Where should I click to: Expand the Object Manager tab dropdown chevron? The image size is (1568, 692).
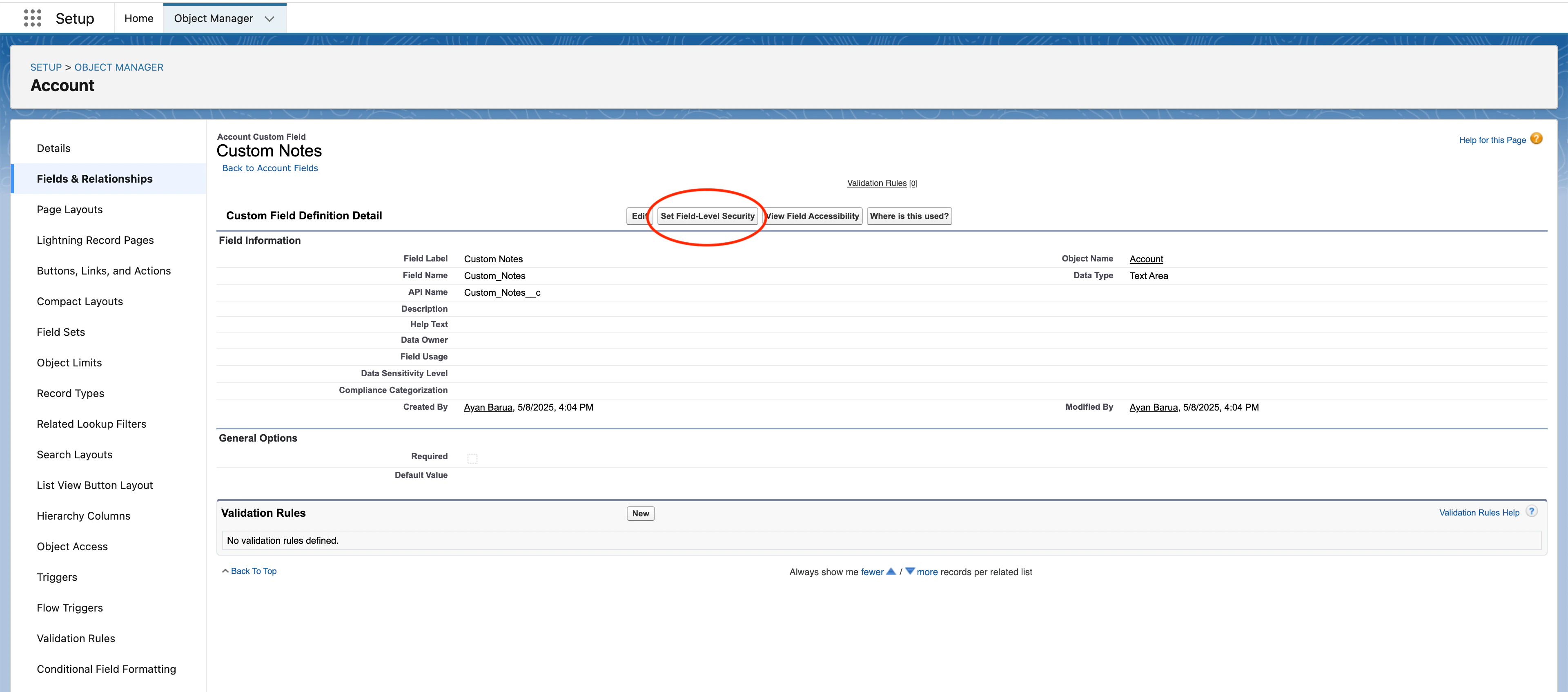tap(269, 19)
